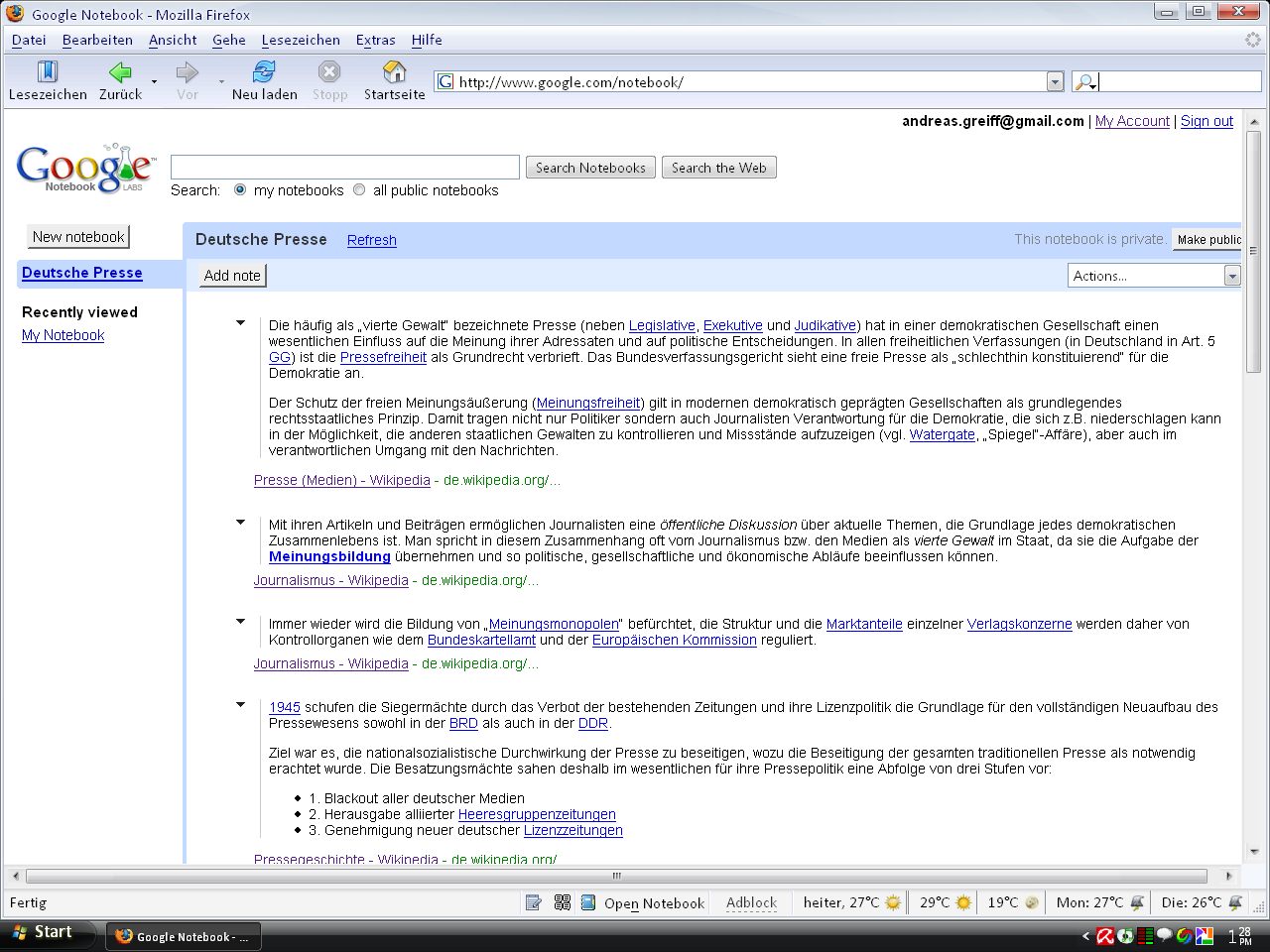Screen dimensions: 1270x952
Task: Select the 'all public notebooks' radio button
Action: pyautogui.click(x=359, y=189)
